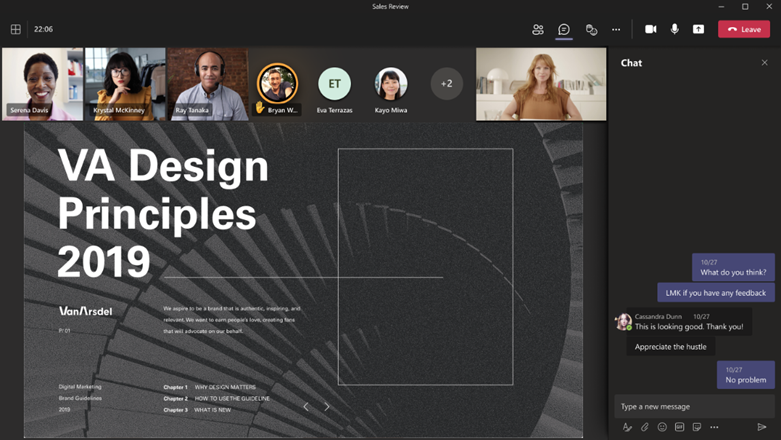Click Kayo Miwa participant avatar
The height and width of the screenshot is (440, 781).
(391, 84)
